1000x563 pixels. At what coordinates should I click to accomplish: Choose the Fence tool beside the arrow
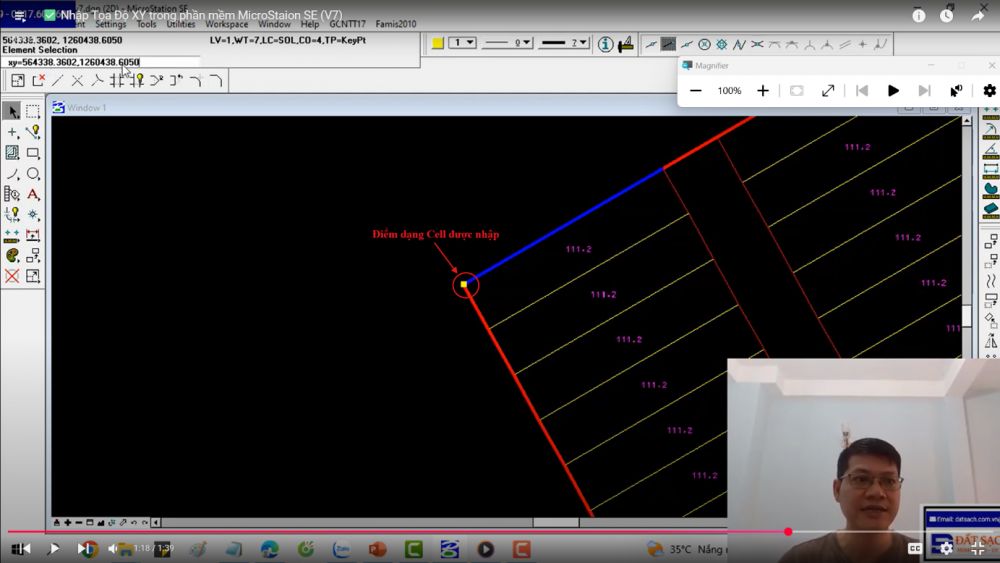coord(33,111)
